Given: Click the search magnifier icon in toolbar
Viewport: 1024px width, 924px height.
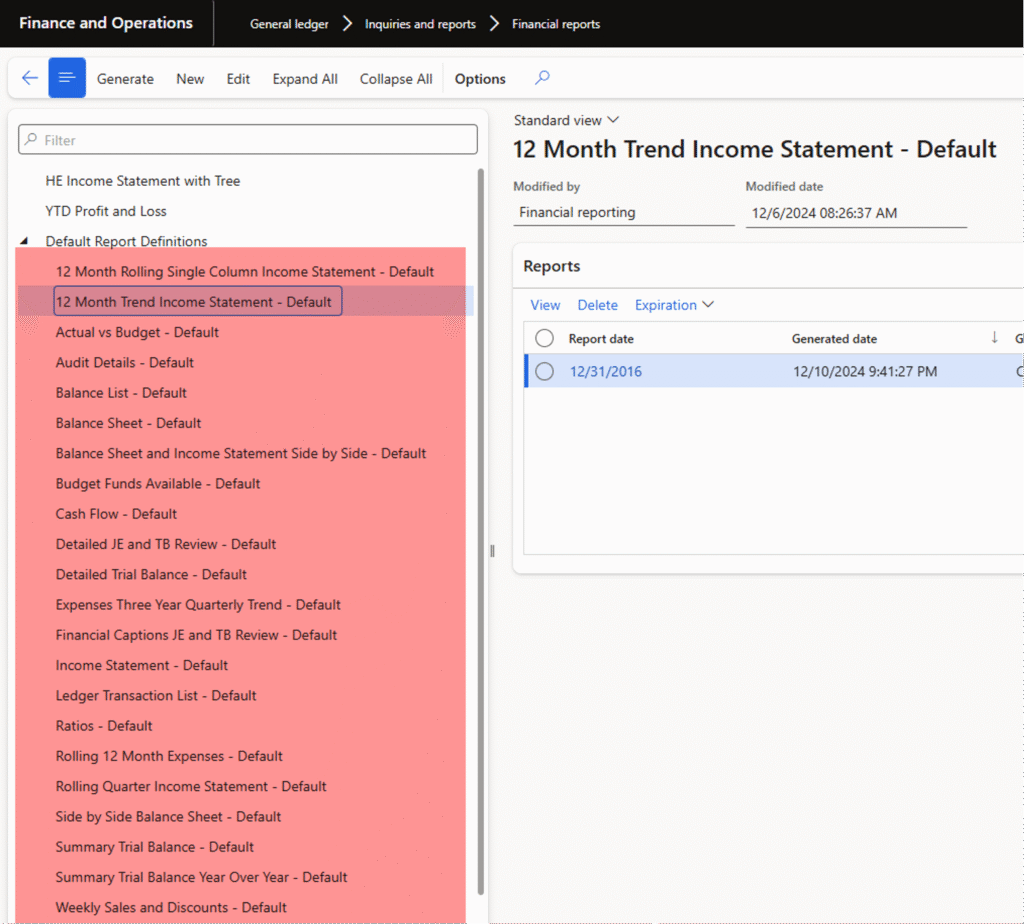Looking at the screenshot, I should (542, 78).
